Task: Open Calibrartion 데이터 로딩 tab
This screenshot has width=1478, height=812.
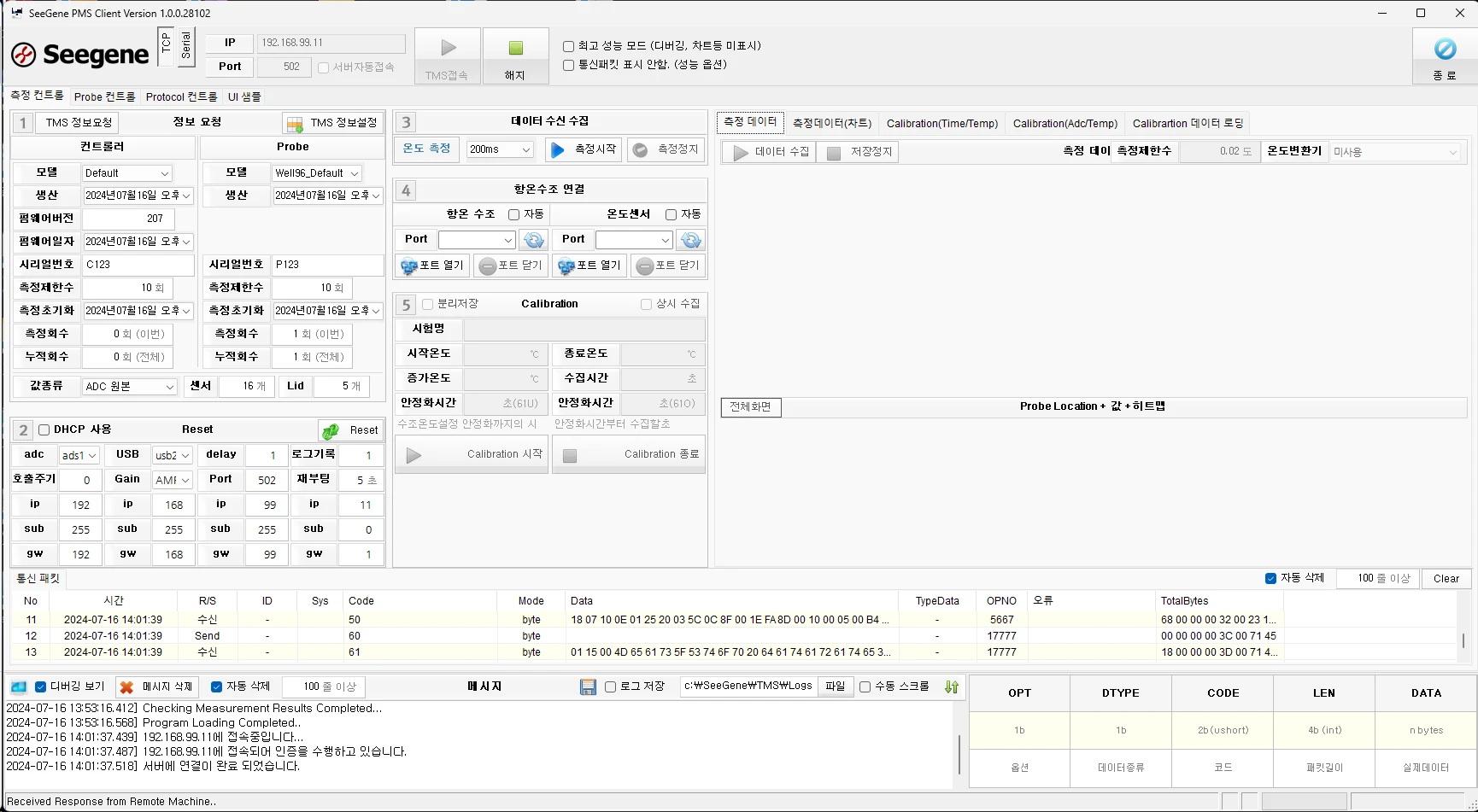Action: pyautogui.click(x=1188, y=123)
